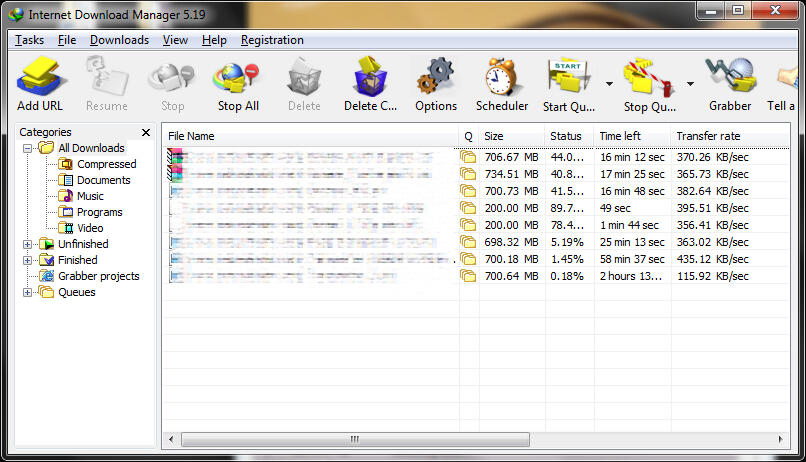806x462 pixels.
Task: Open the Start Queue dropdown arrow
Action: point(609,83)
